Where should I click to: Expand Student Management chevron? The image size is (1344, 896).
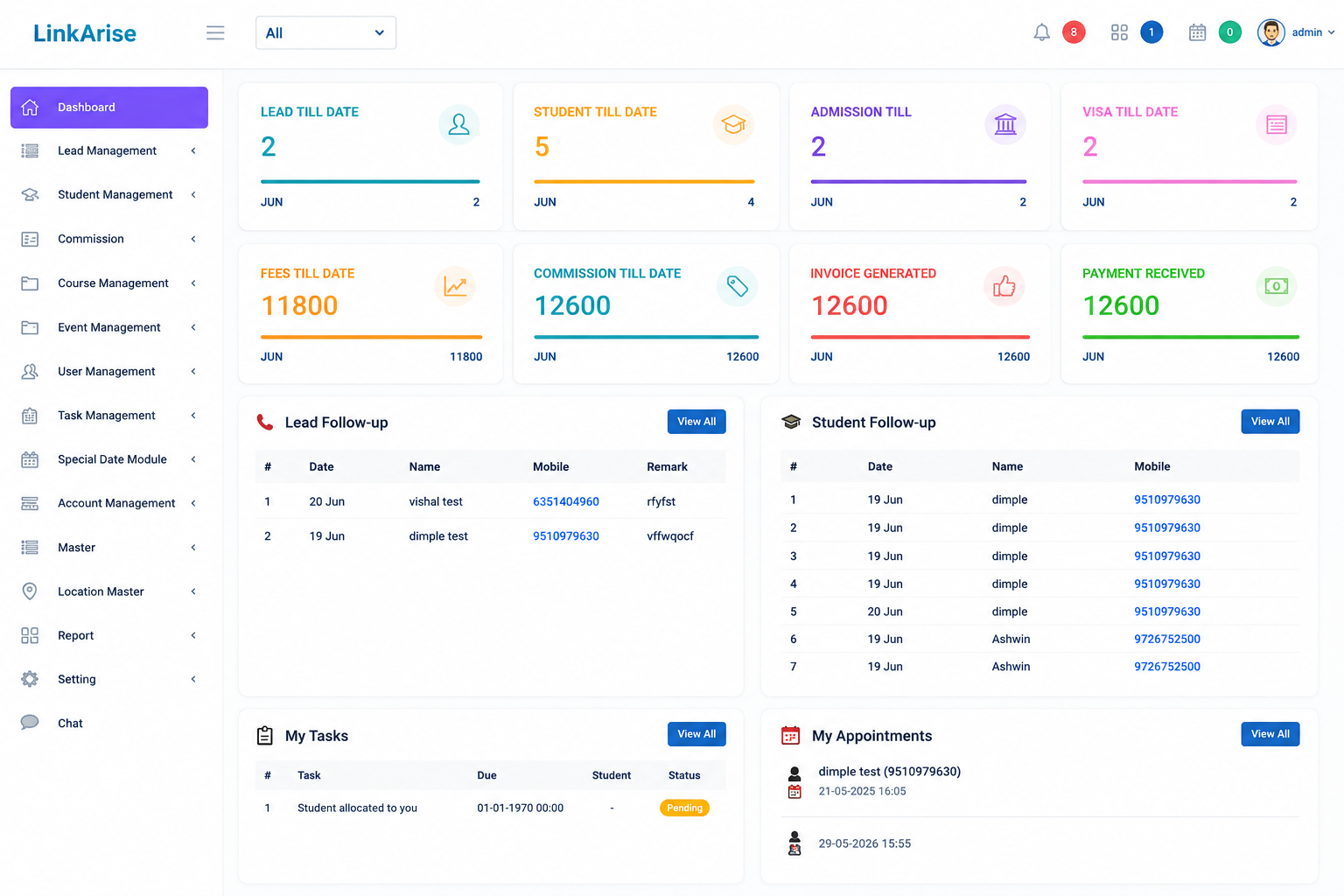pos(193,194)
